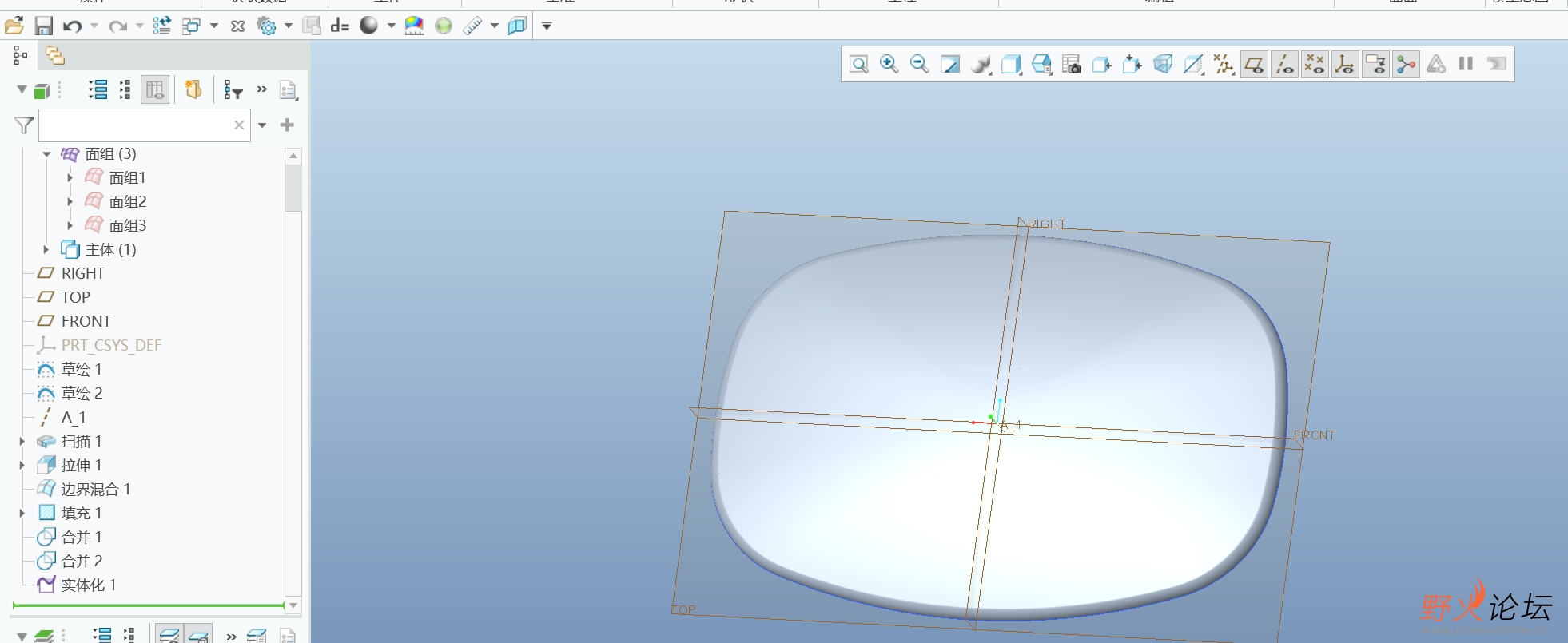1568x643 pixels.
Task: Select 边界混合 1 in the model tree
Action: coord(84,489)
